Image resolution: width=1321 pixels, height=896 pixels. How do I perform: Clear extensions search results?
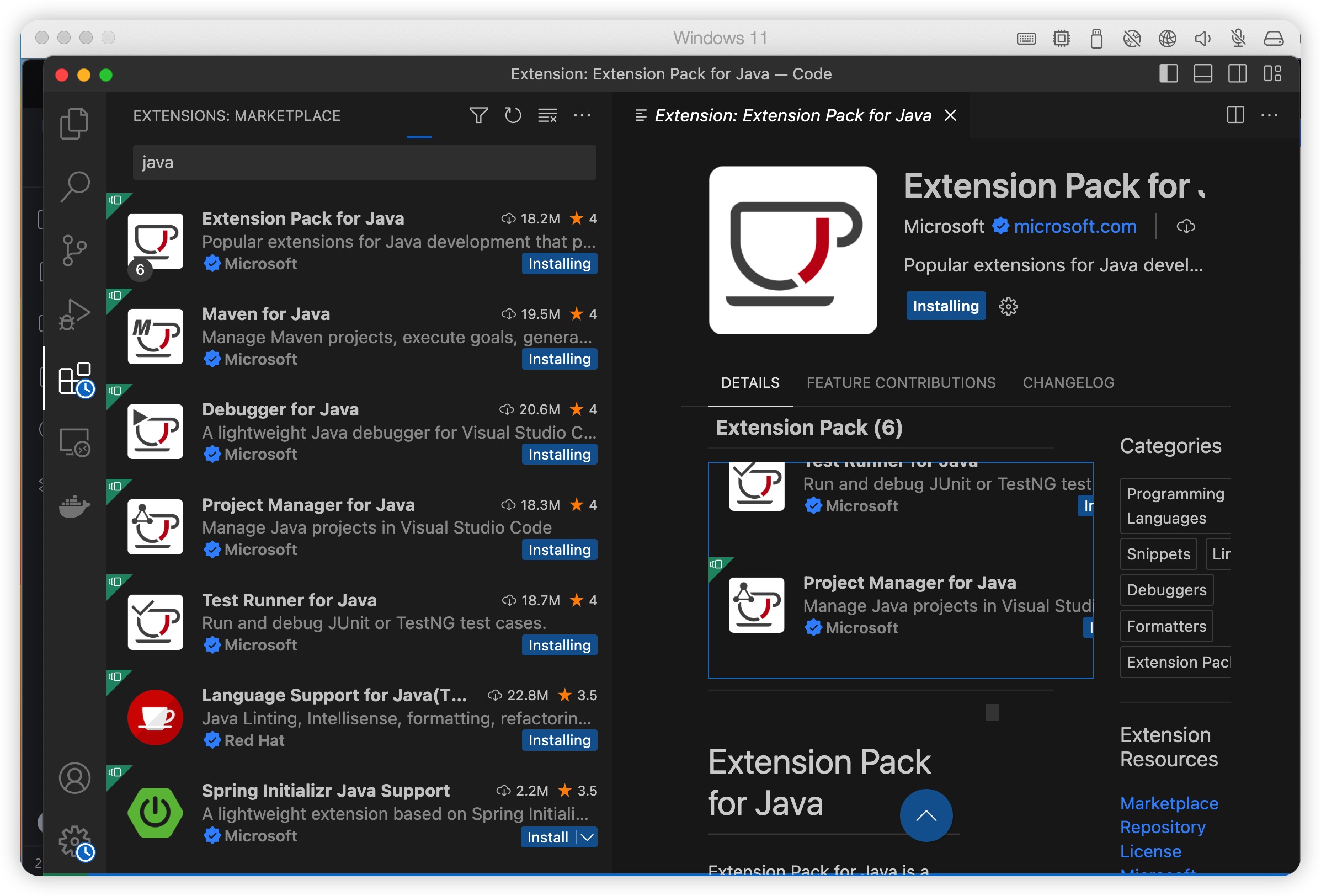tap(547, 115)
